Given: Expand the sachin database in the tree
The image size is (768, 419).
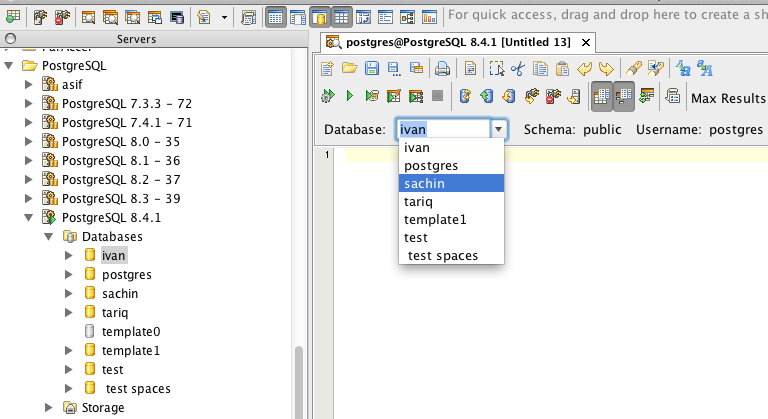Looking at the screenshot, I should pyautogui.click(x=69, y=294).
